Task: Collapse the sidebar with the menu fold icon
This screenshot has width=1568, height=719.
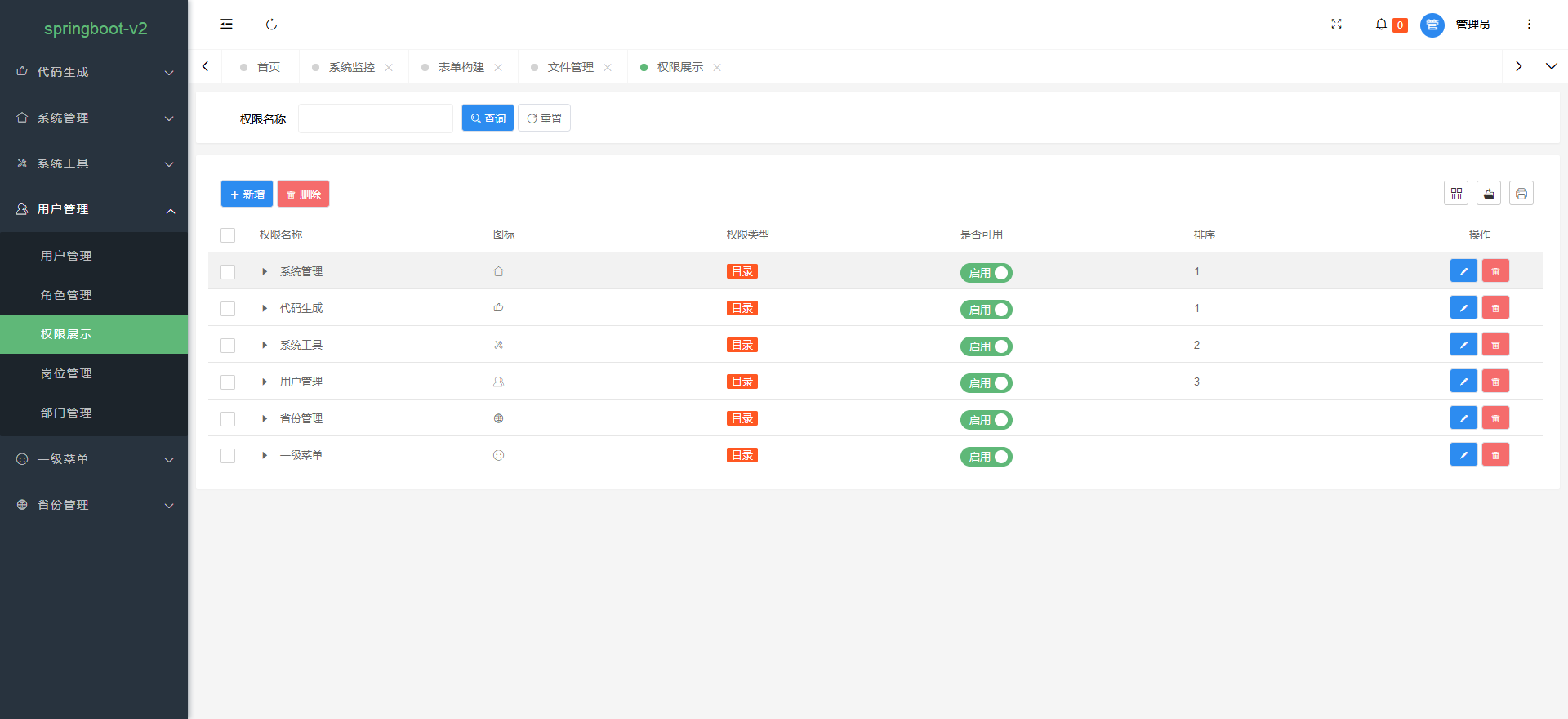Action: (x=226, y=25)
